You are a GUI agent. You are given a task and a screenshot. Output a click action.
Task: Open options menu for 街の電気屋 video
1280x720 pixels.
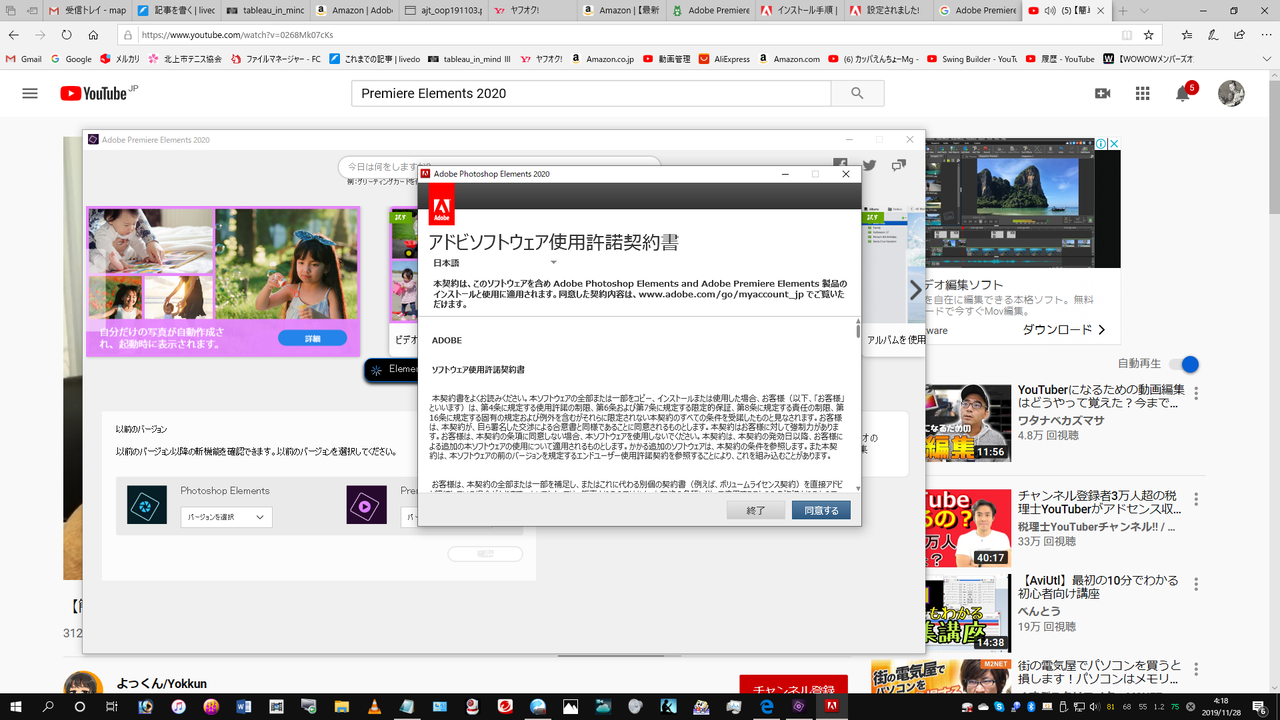click(1196, 667)
